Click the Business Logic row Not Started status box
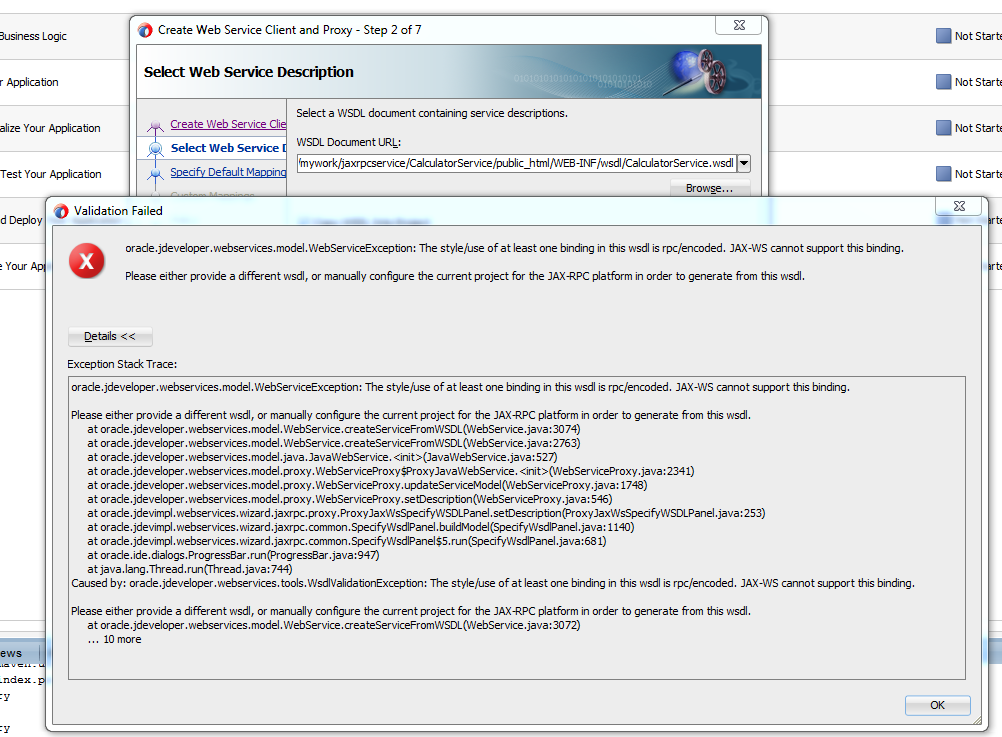The image size is (1002, 737). pyautogui.click(x=943, y=36)
